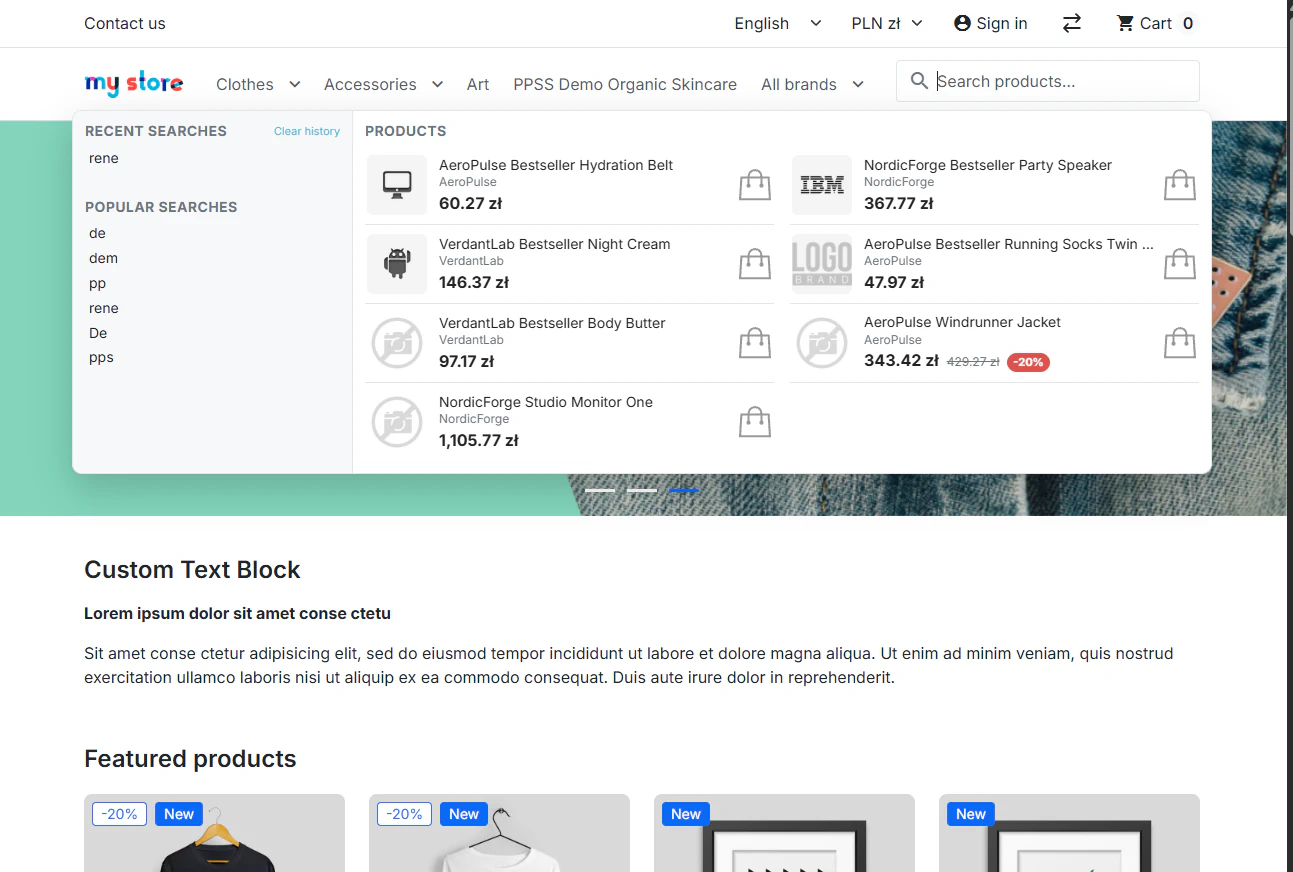This screenshot has height=872, width=1293.
Task: Go to second carousel slide indicator
Action: tap(642, 490)
